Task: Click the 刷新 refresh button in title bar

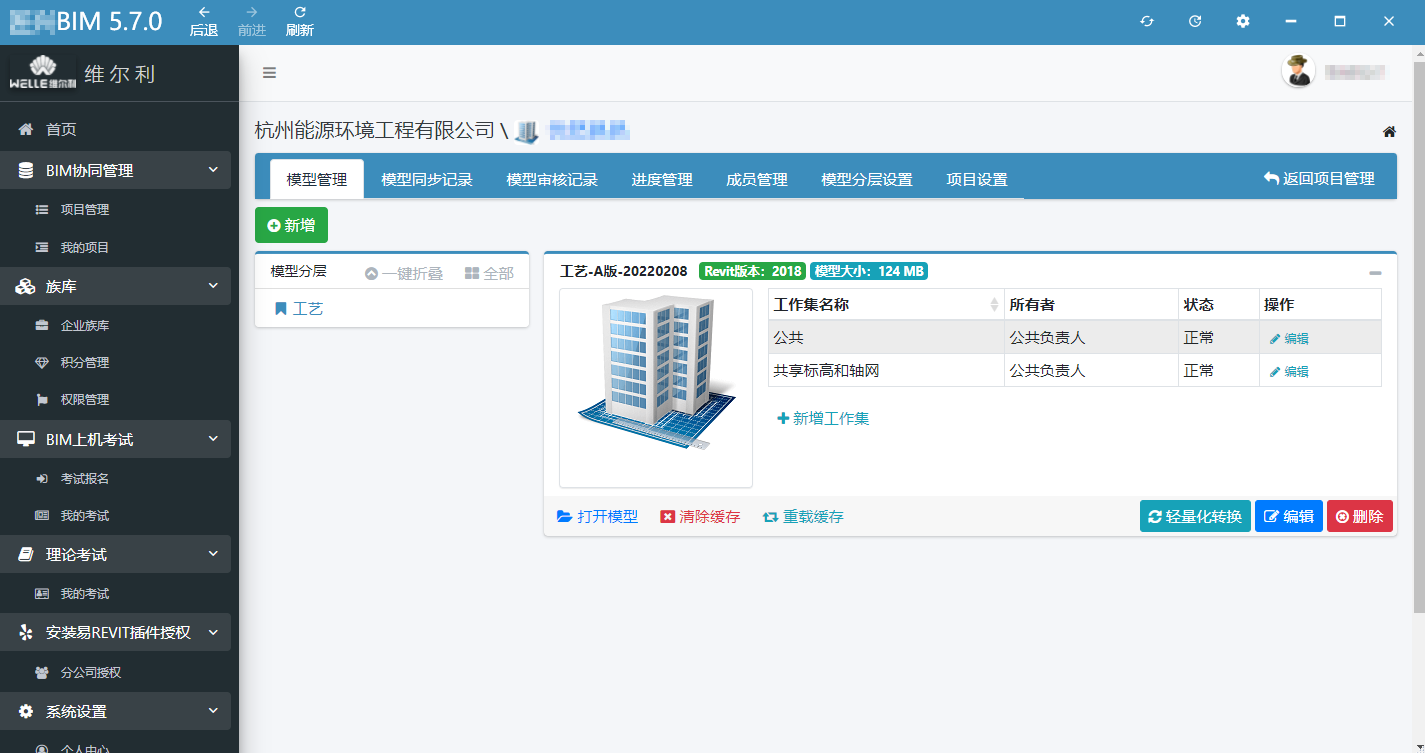Action: tap(299, 21)
